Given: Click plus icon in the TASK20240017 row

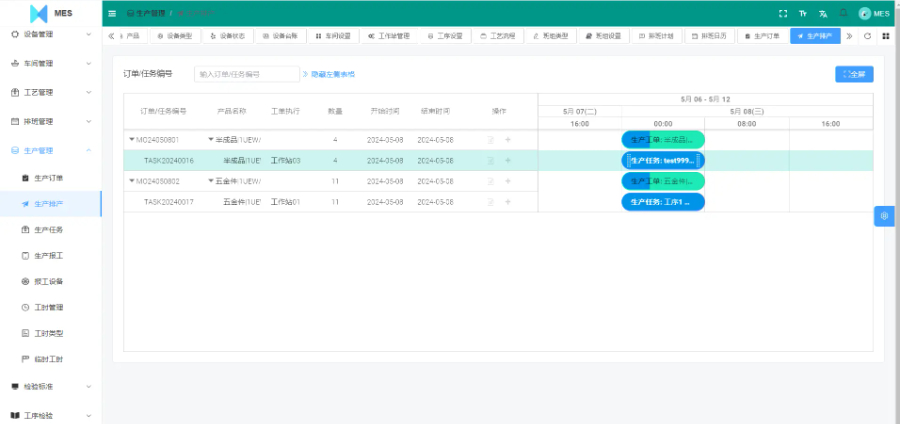Looking at the screenshot, I should click(x=508, y=202).
